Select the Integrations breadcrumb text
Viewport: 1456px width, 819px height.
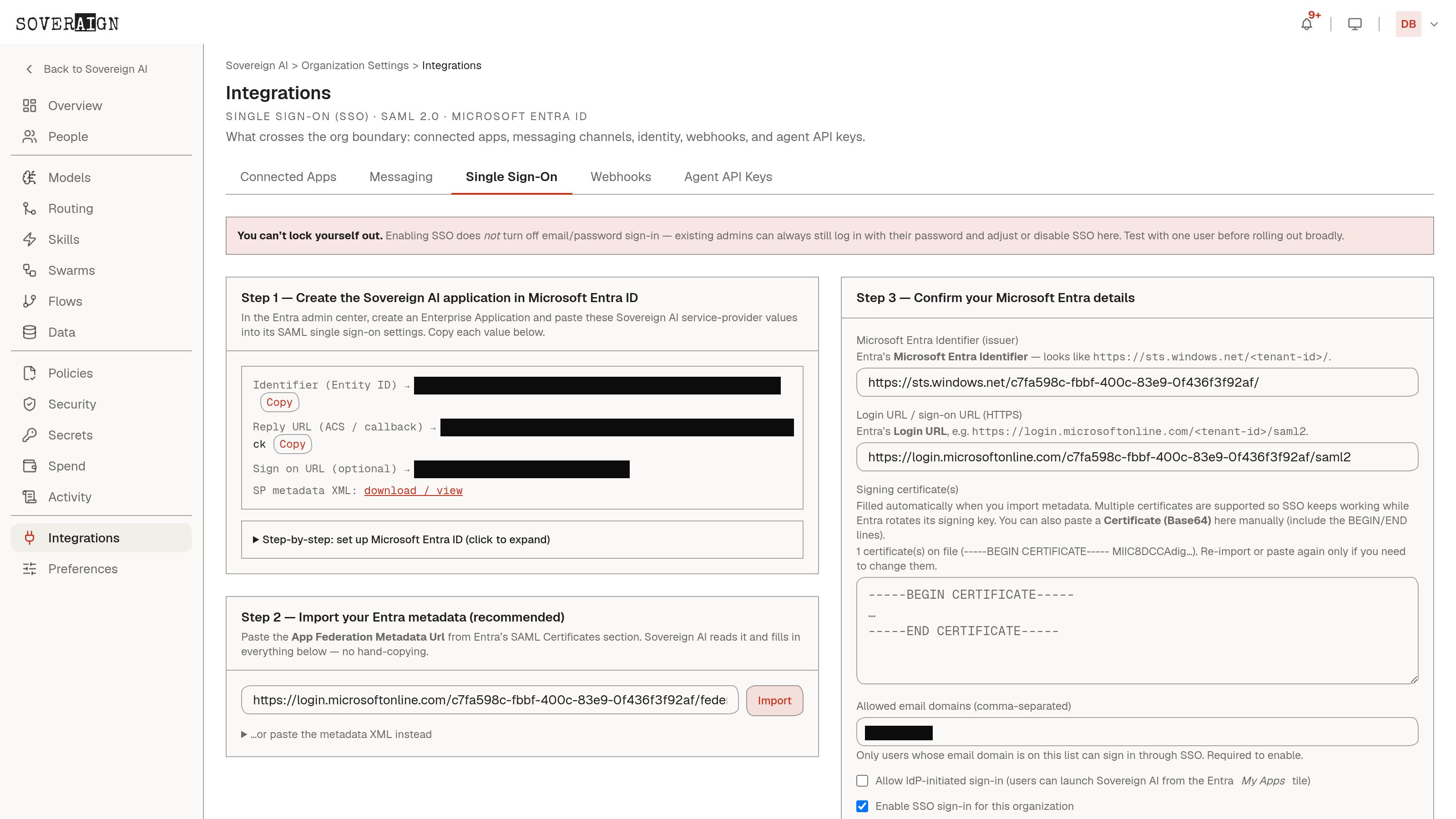pos(452,66)
